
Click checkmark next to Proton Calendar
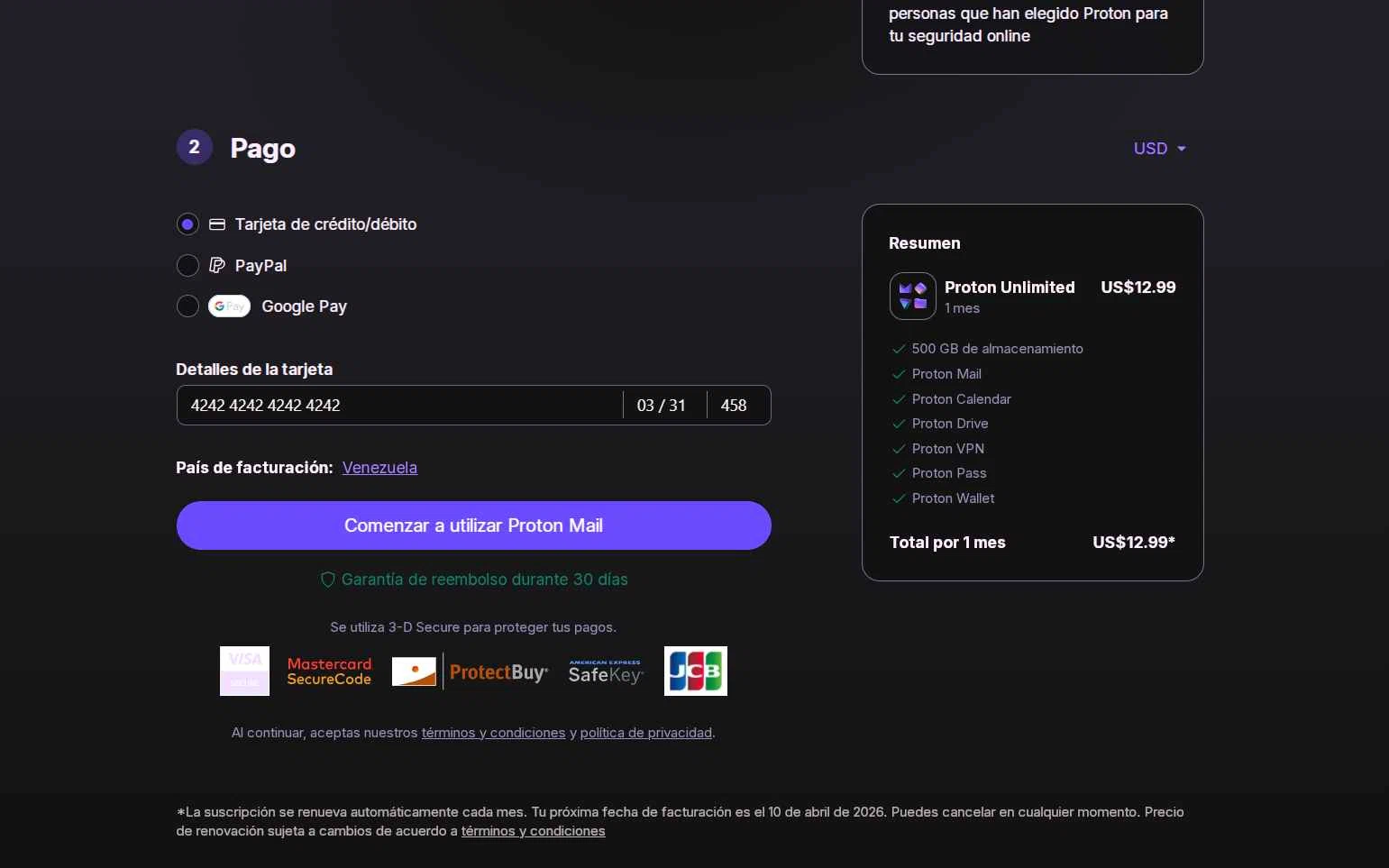pos(899,399)
